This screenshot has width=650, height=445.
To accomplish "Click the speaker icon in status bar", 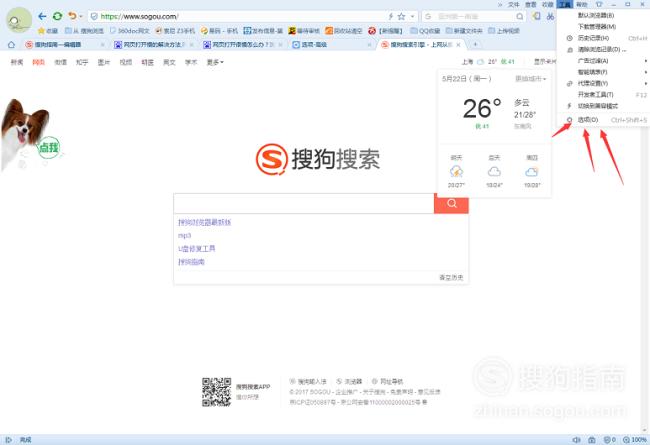I will point(576,440).
